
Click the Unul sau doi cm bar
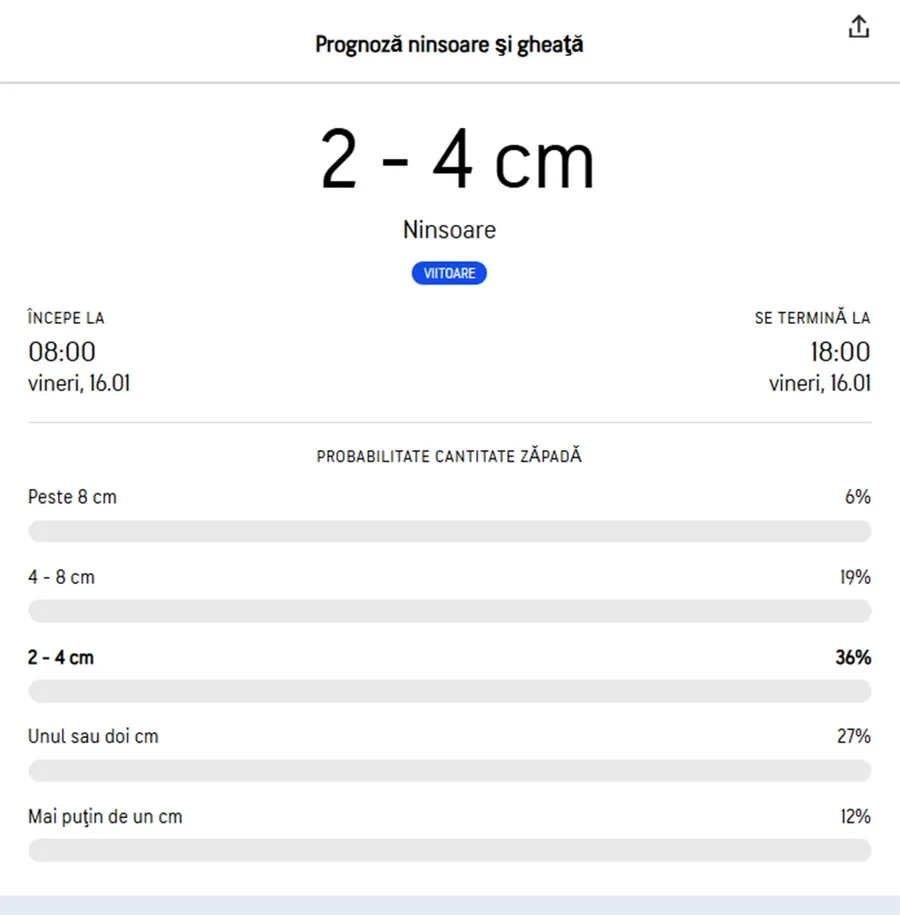coord(449,771)
